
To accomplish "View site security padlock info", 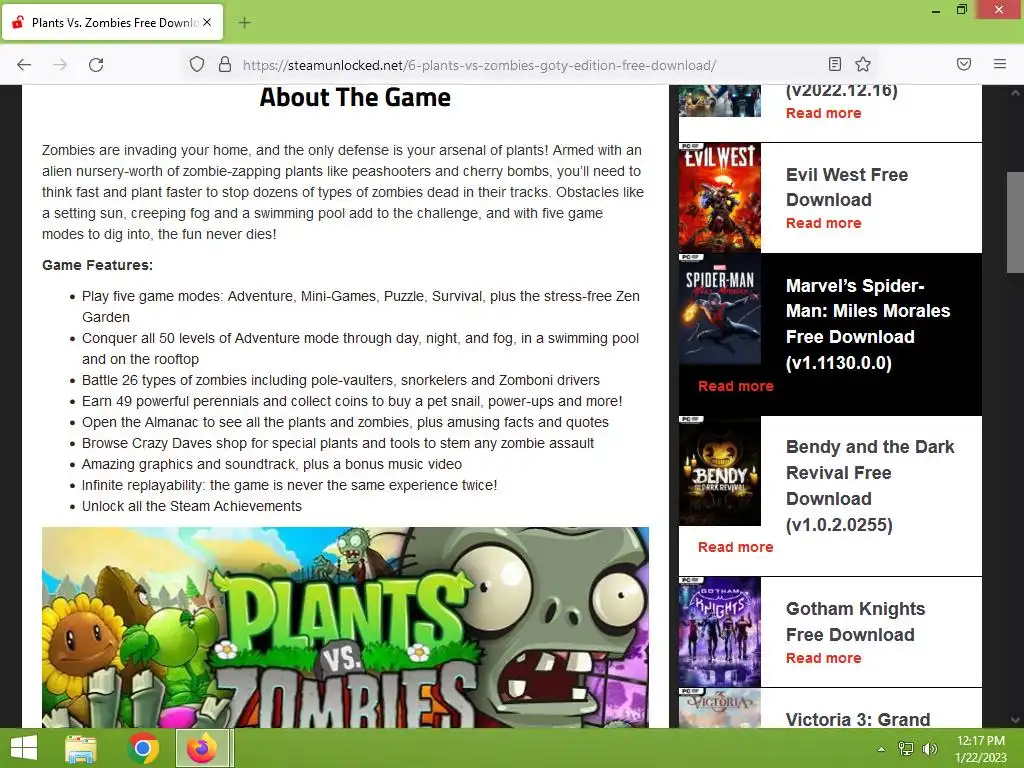I will [225, 65].
